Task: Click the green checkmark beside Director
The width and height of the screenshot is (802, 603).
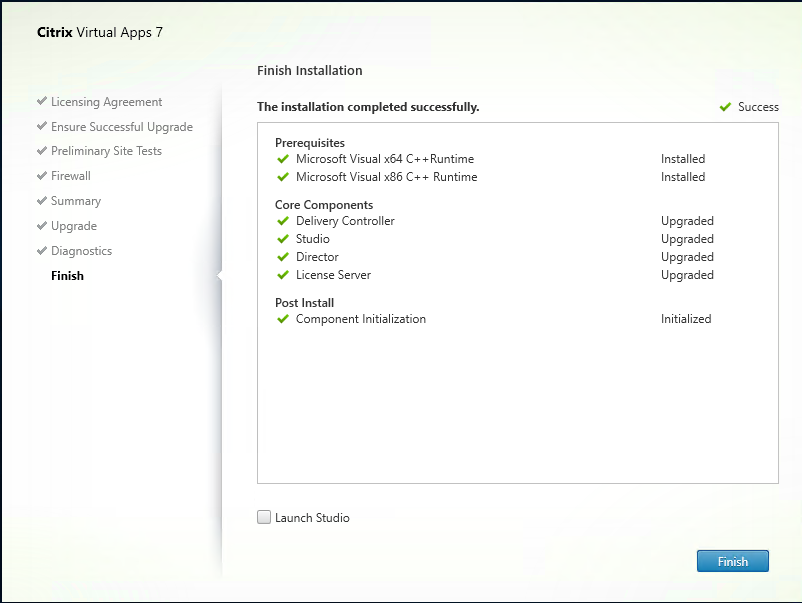Action: pos(283,257)
